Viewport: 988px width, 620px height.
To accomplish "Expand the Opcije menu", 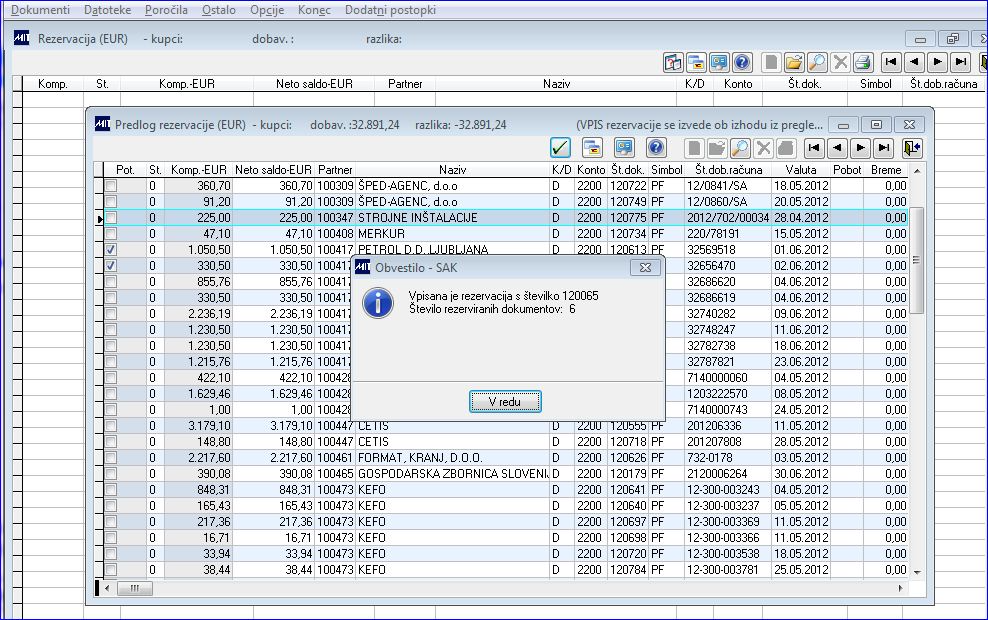I will pos(267,9).
